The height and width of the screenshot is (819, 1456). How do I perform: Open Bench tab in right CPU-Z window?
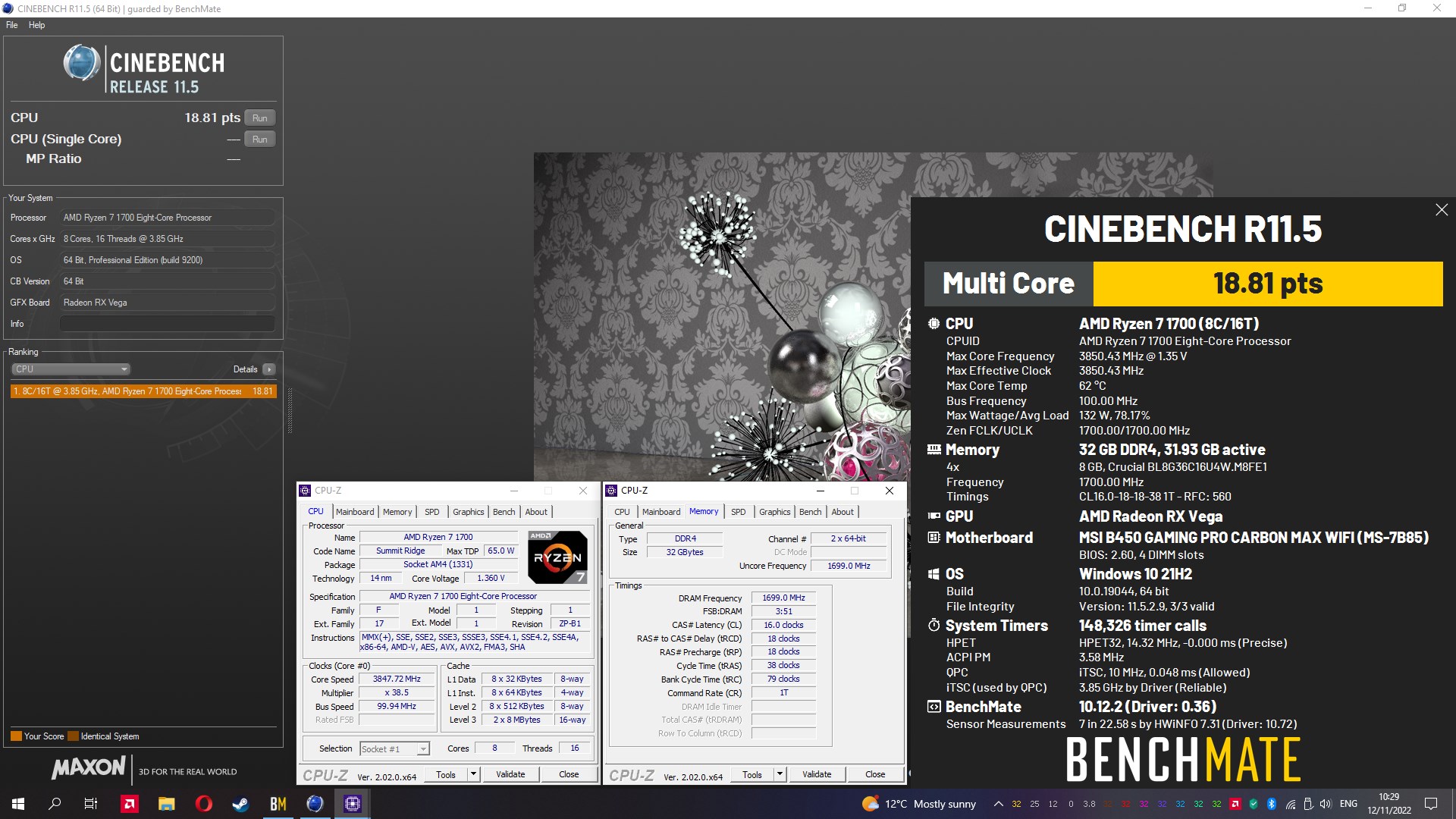(810, 512)
